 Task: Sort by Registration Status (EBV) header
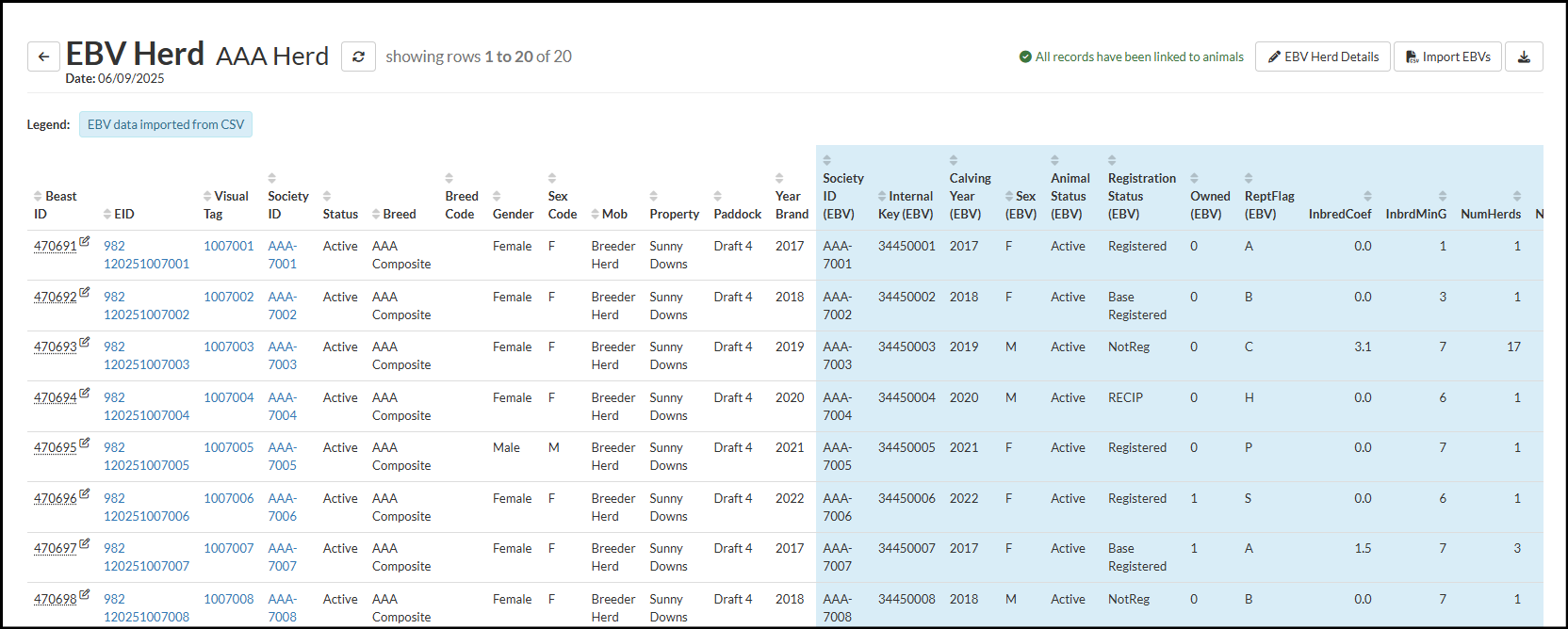pyautogui.click(x=1141, y=178)
